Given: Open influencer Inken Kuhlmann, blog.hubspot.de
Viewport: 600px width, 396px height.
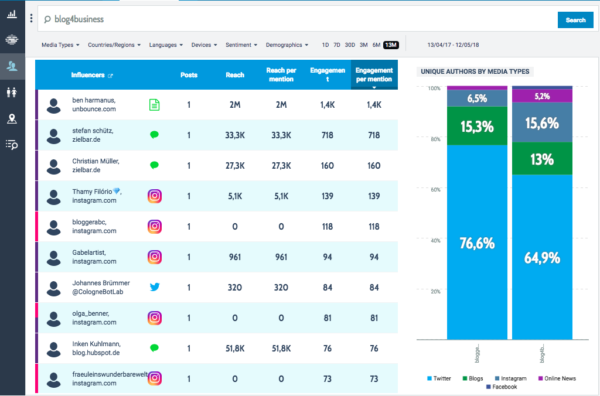Looking at the screenshot, I should 96,348.
